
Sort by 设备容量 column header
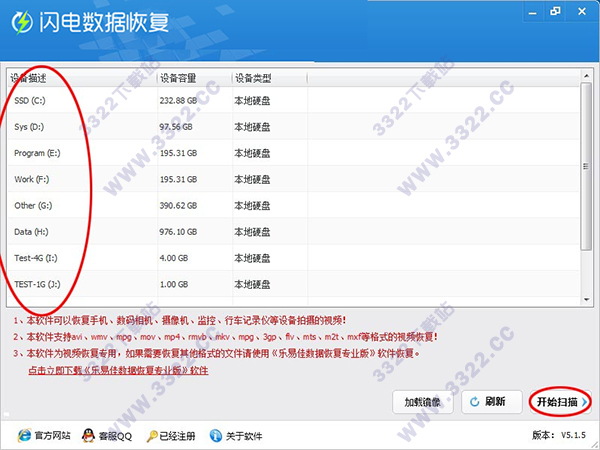click(195, 78)
